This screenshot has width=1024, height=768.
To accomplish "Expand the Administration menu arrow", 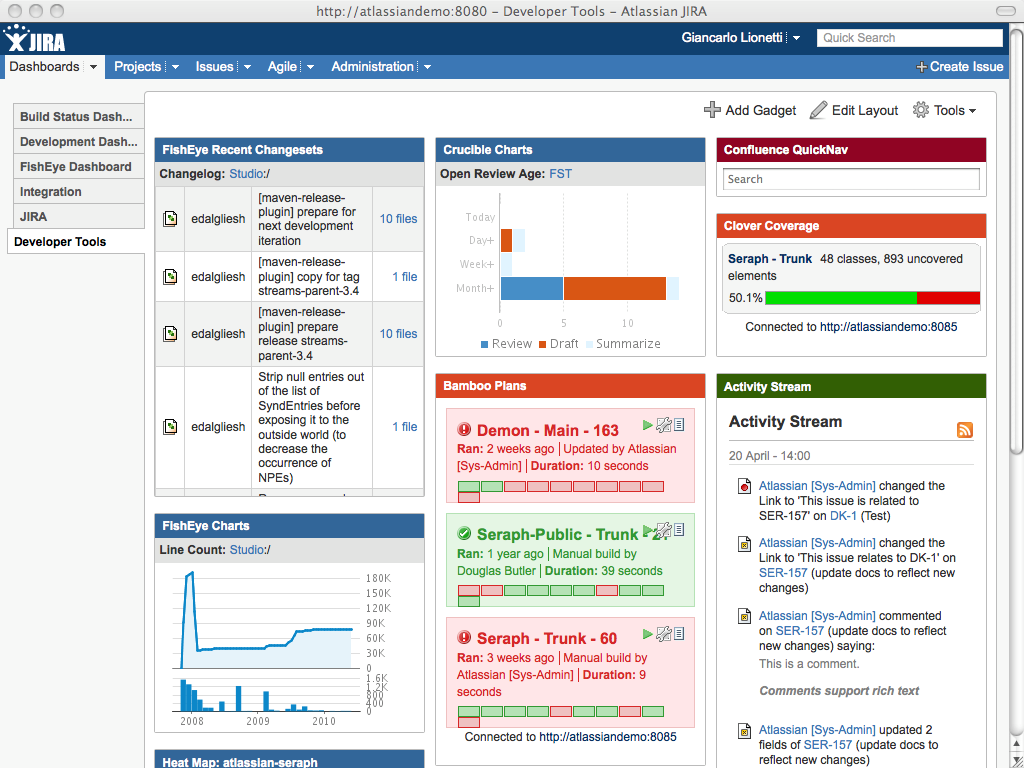I will [x=427, y=67].
